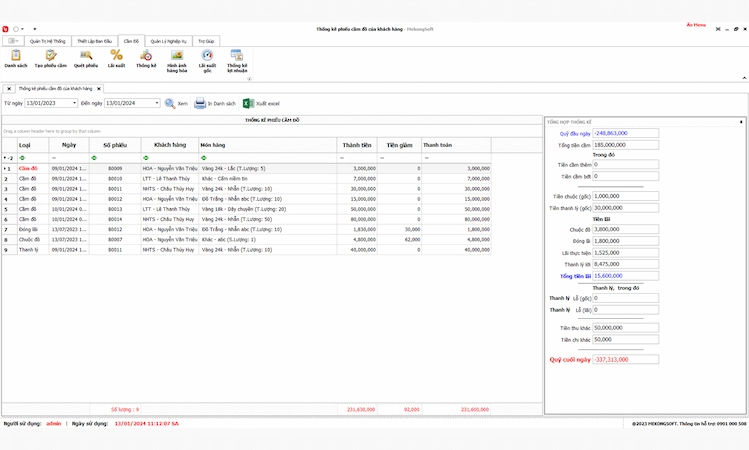The height and width of the screenshot is (450, 749).
Task: Click the ribbon group launcher icon
Action: pyautogui.click(x=249, y=79)
